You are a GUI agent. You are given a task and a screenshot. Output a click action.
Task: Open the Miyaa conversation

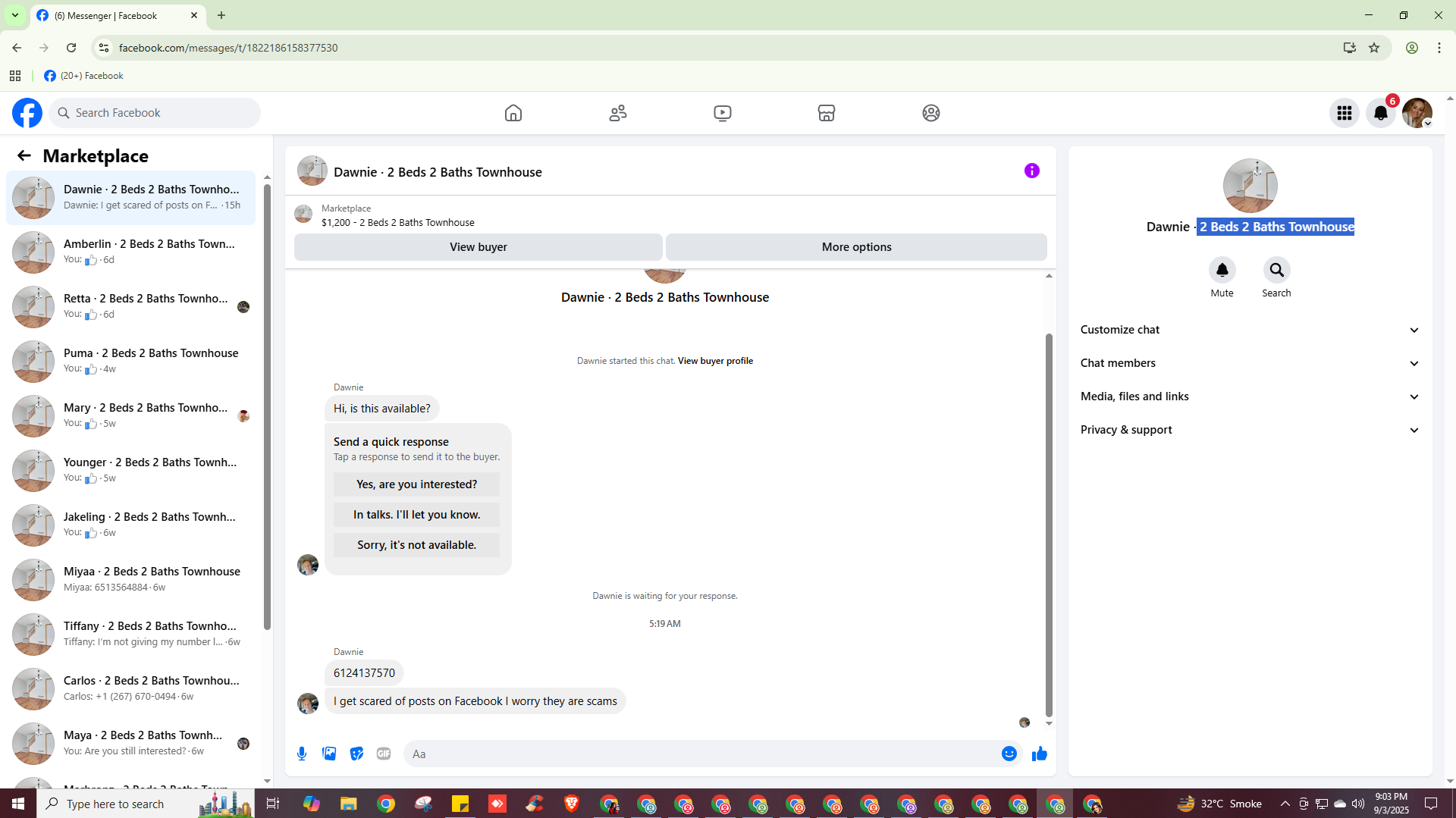(130, 580)
